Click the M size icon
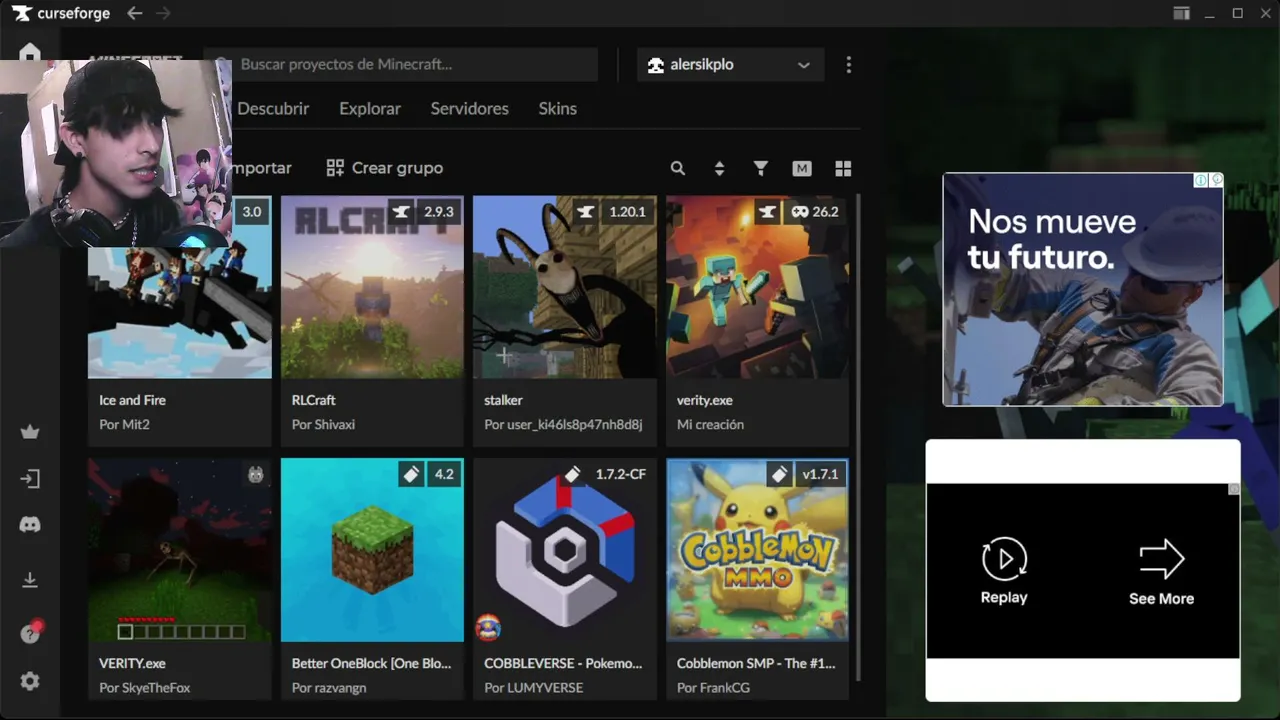 coord(802,168)
